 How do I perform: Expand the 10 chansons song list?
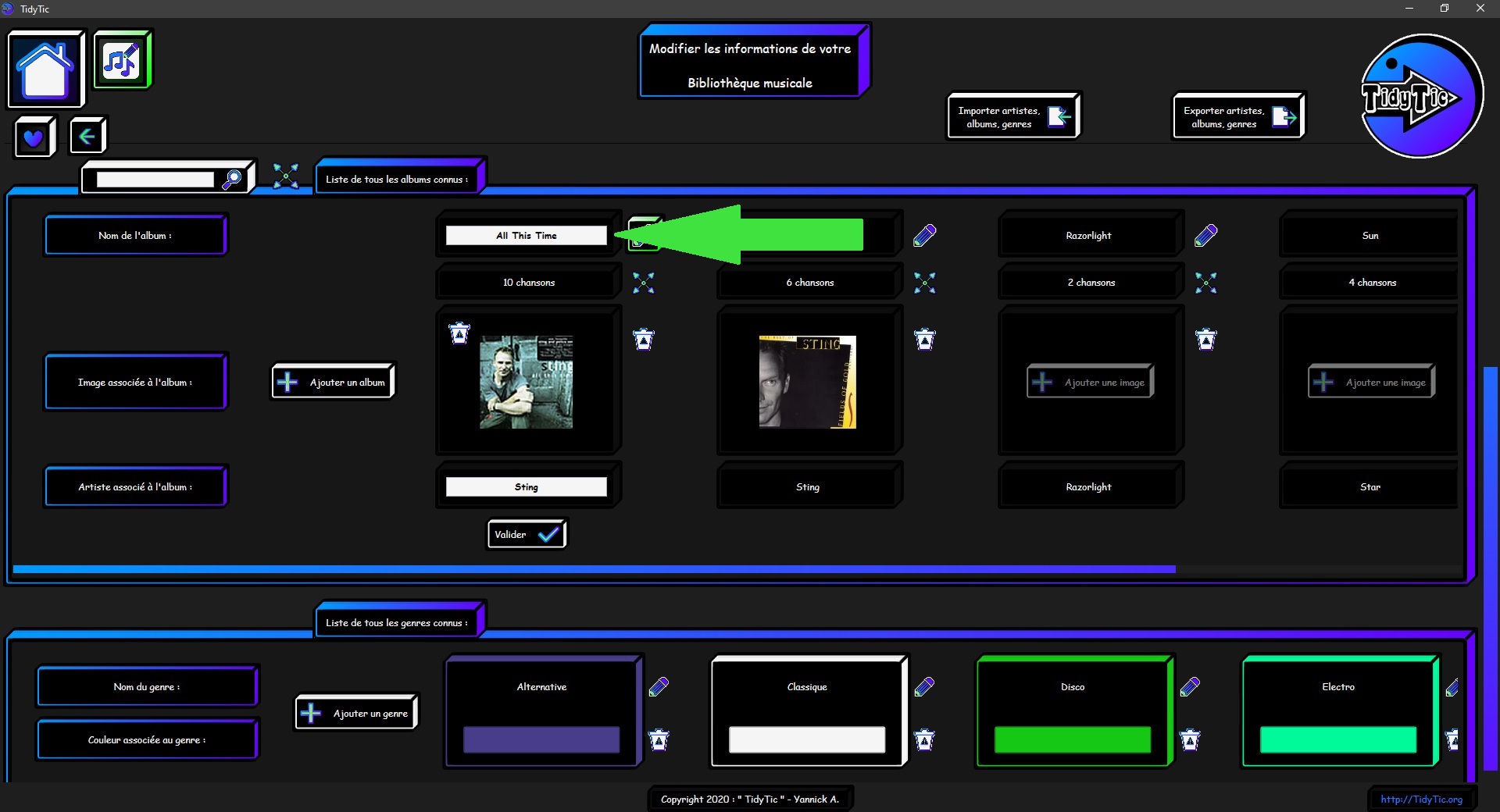644,283
